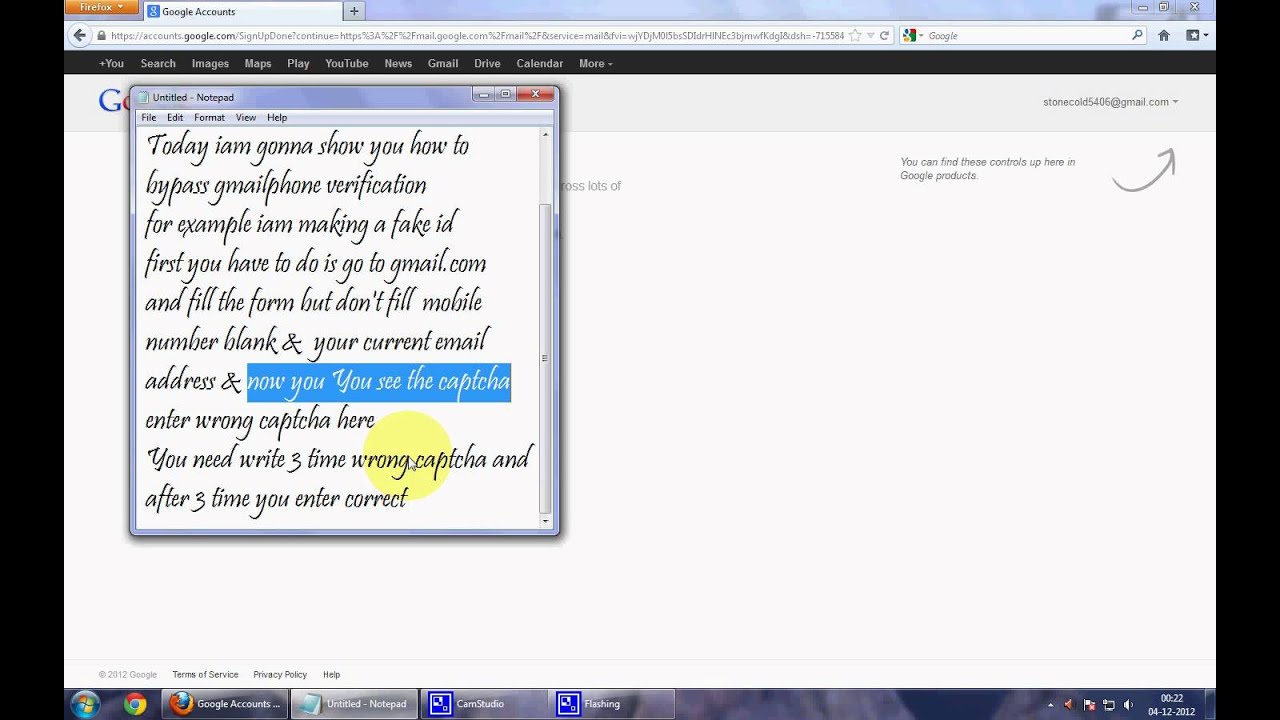Go to Google Search link
The image size is (1280, 720).
click(158, 63)
